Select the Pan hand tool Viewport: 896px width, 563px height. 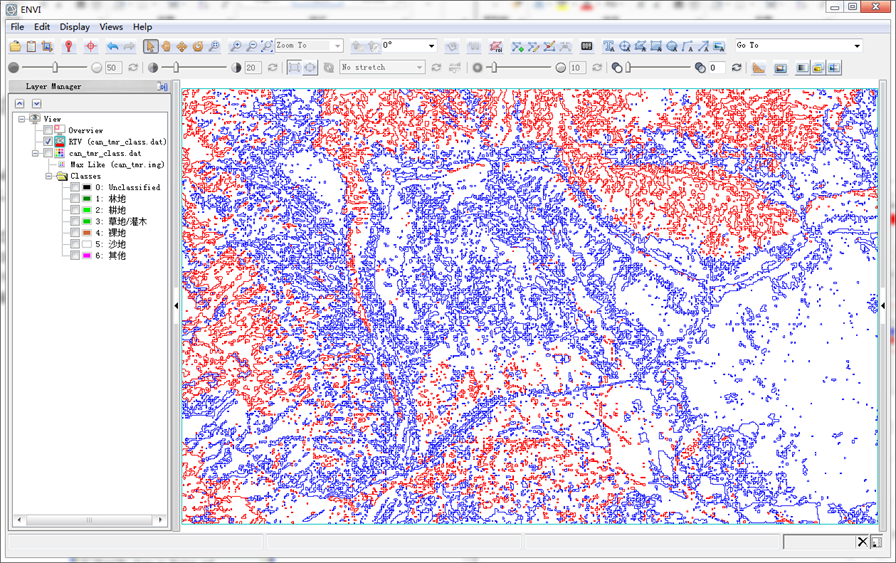166,46
